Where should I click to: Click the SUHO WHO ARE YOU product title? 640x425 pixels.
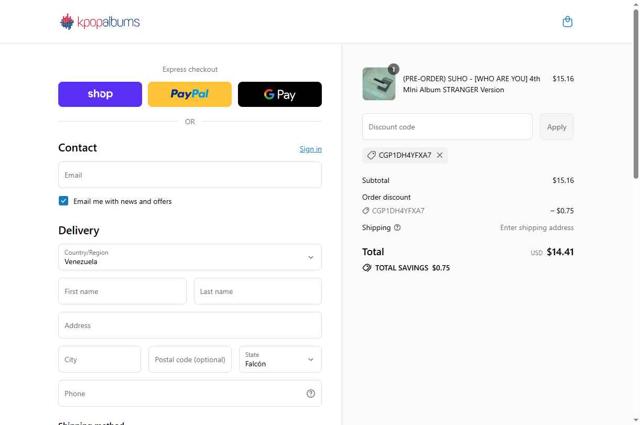[471, 84]
